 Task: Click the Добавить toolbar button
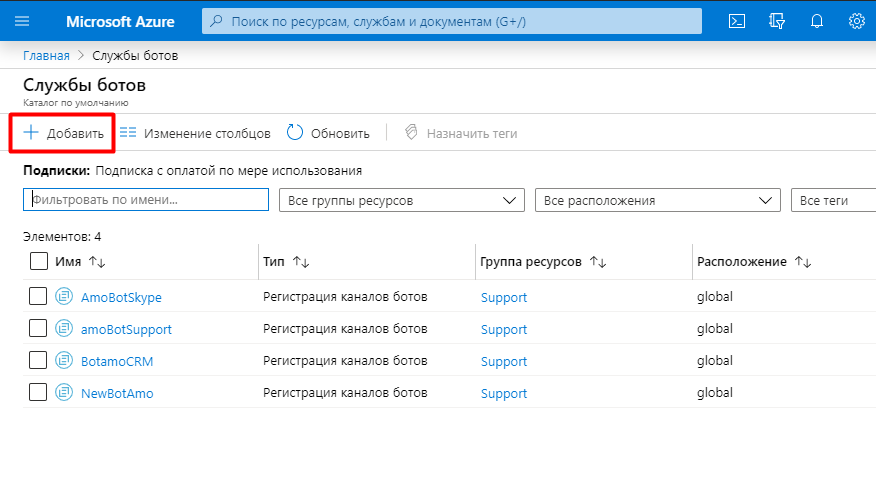[x=63, y=133]
